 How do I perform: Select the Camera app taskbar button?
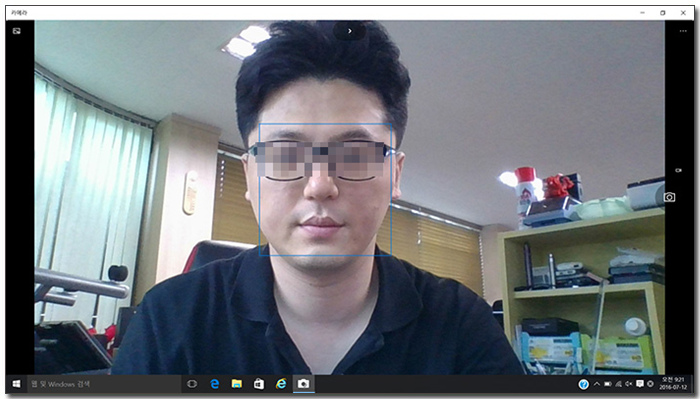pyautogui.click(x=304, y=384)
